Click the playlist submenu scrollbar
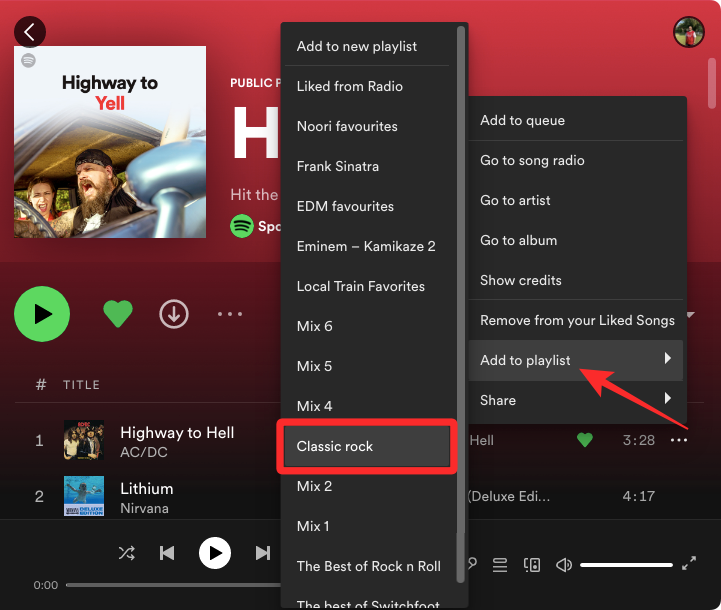This screenshot has width=721, height=610. [460, 304]
